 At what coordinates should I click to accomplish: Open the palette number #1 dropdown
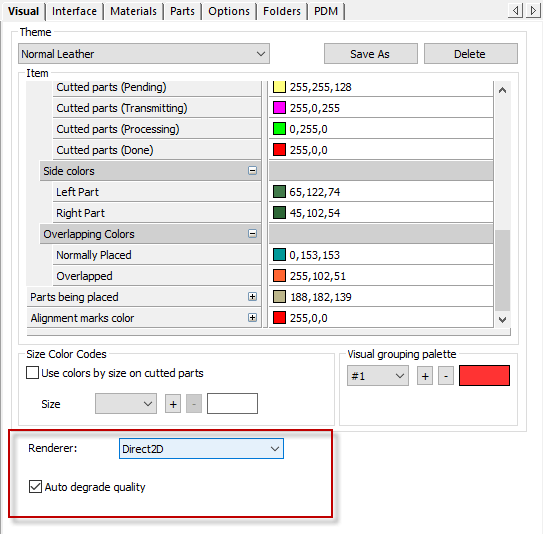(378, 376)
